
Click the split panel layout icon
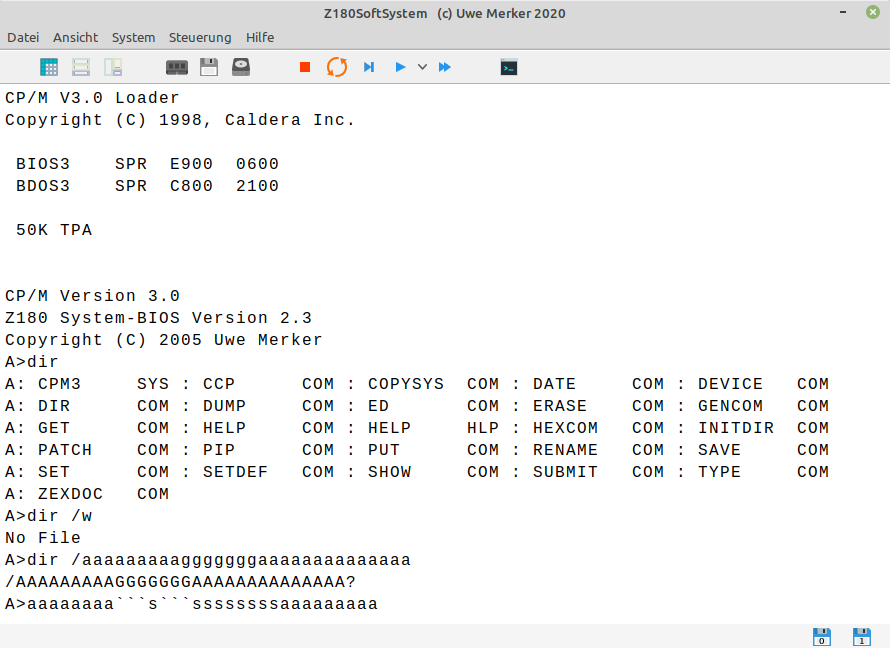pyautogui.click(x=113, y=67)
